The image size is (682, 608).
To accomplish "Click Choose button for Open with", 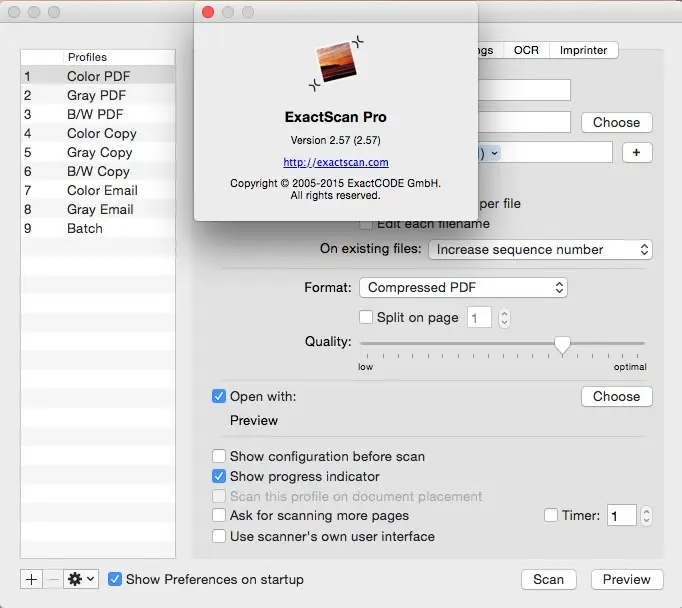I will [x=616, y=396].
